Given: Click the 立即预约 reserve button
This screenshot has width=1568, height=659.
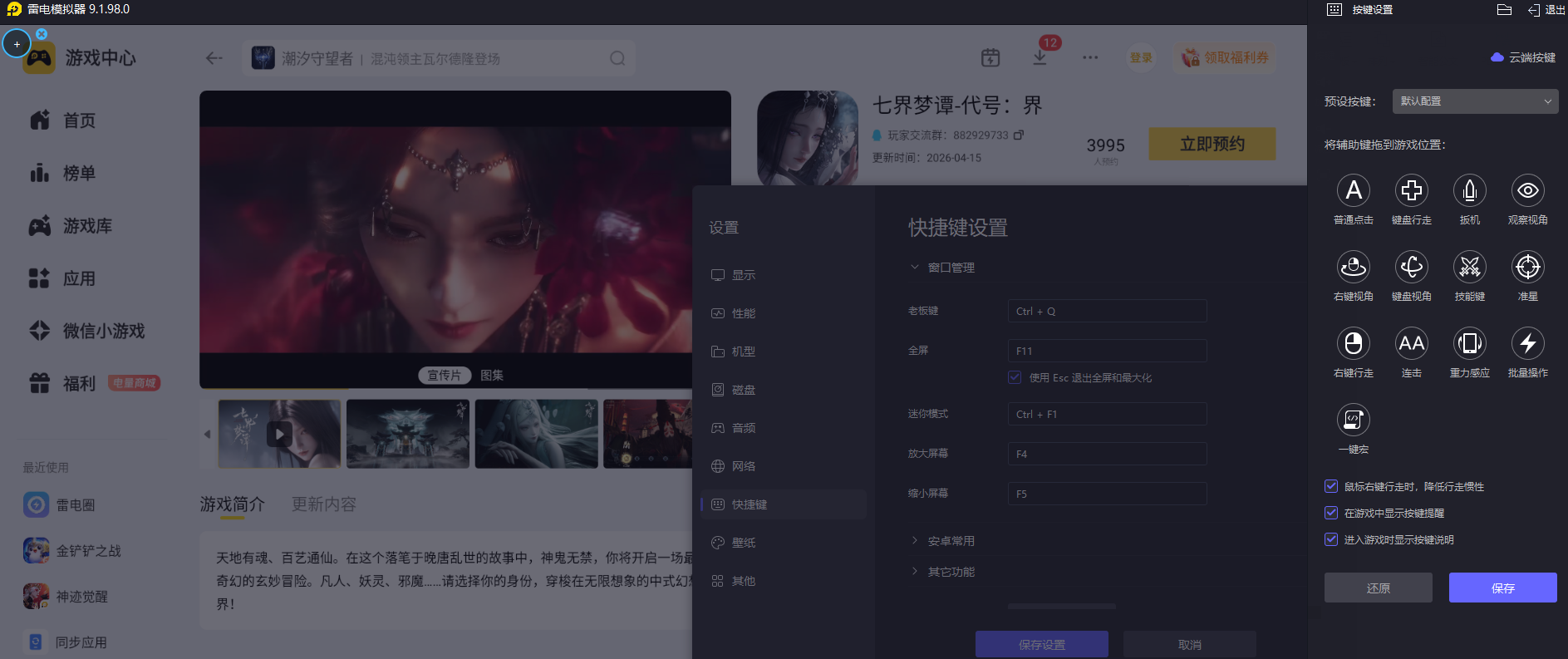Looking at the screenshot, I should pos(1212,144).
